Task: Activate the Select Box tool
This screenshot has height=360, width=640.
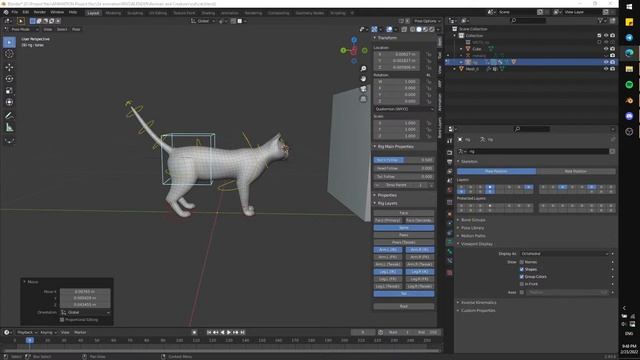Action: 9,42
